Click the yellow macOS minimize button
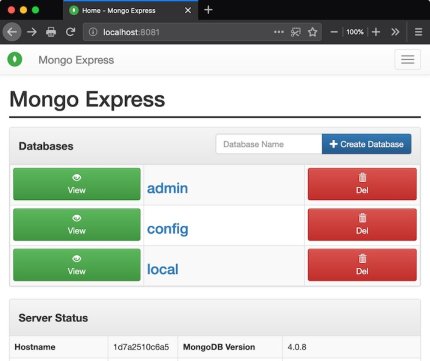Screen dimensions: 430x361 [23, 10]
